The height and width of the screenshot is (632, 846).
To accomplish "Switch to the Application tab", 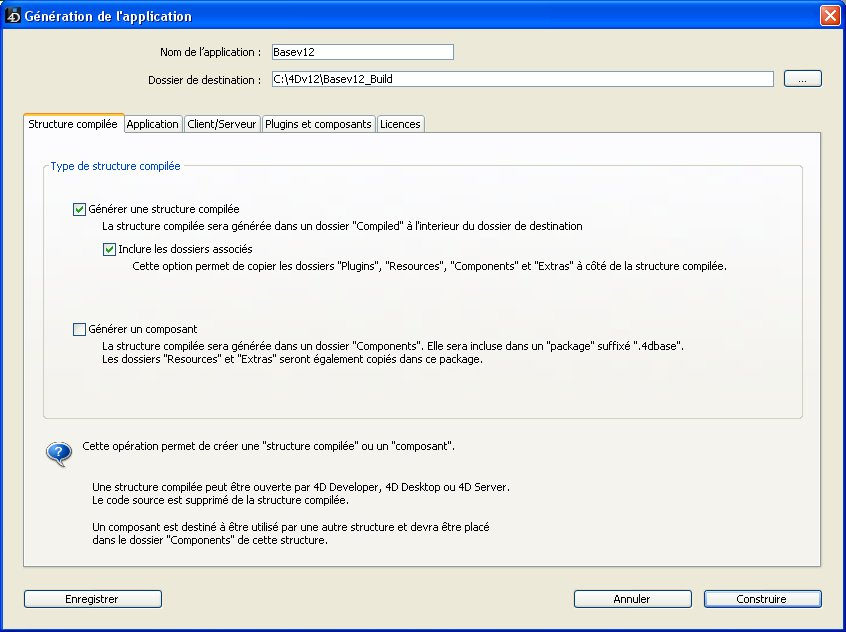I will 153,124.
